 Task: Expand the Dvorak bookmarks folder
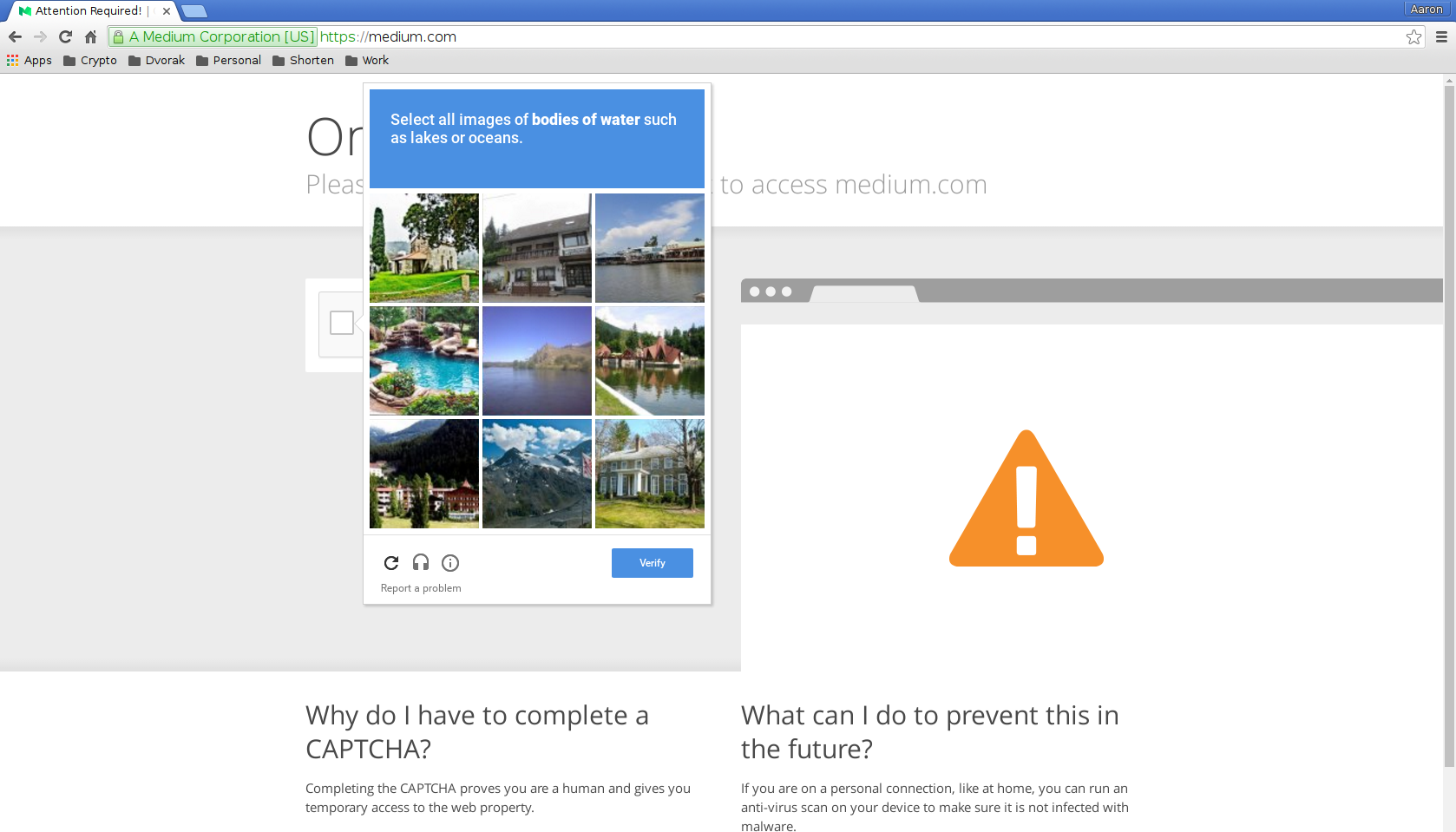pyautogui.click(x=157, y=61)
